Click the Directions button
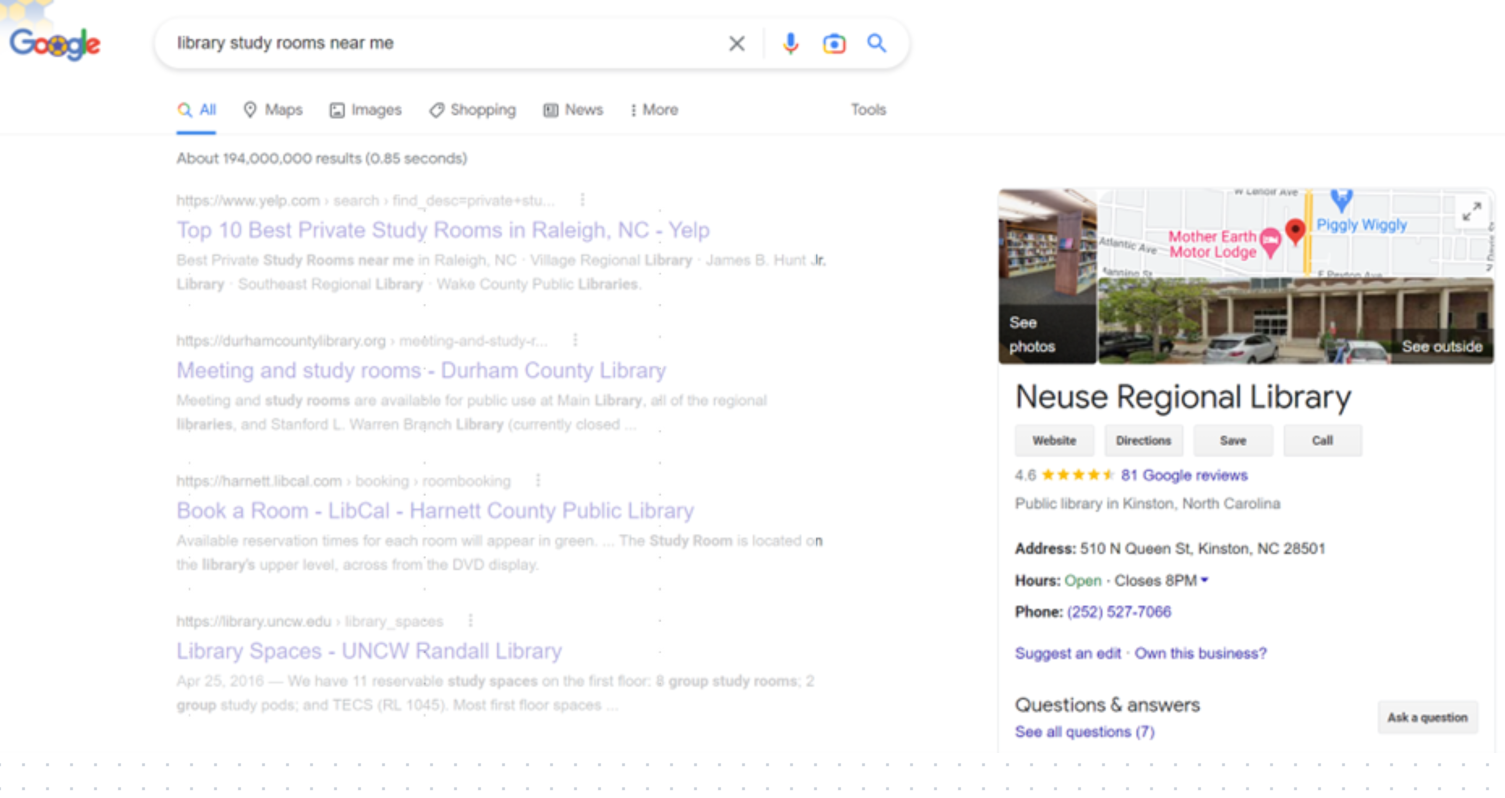1505x798 pixels. pos(1144,441)
